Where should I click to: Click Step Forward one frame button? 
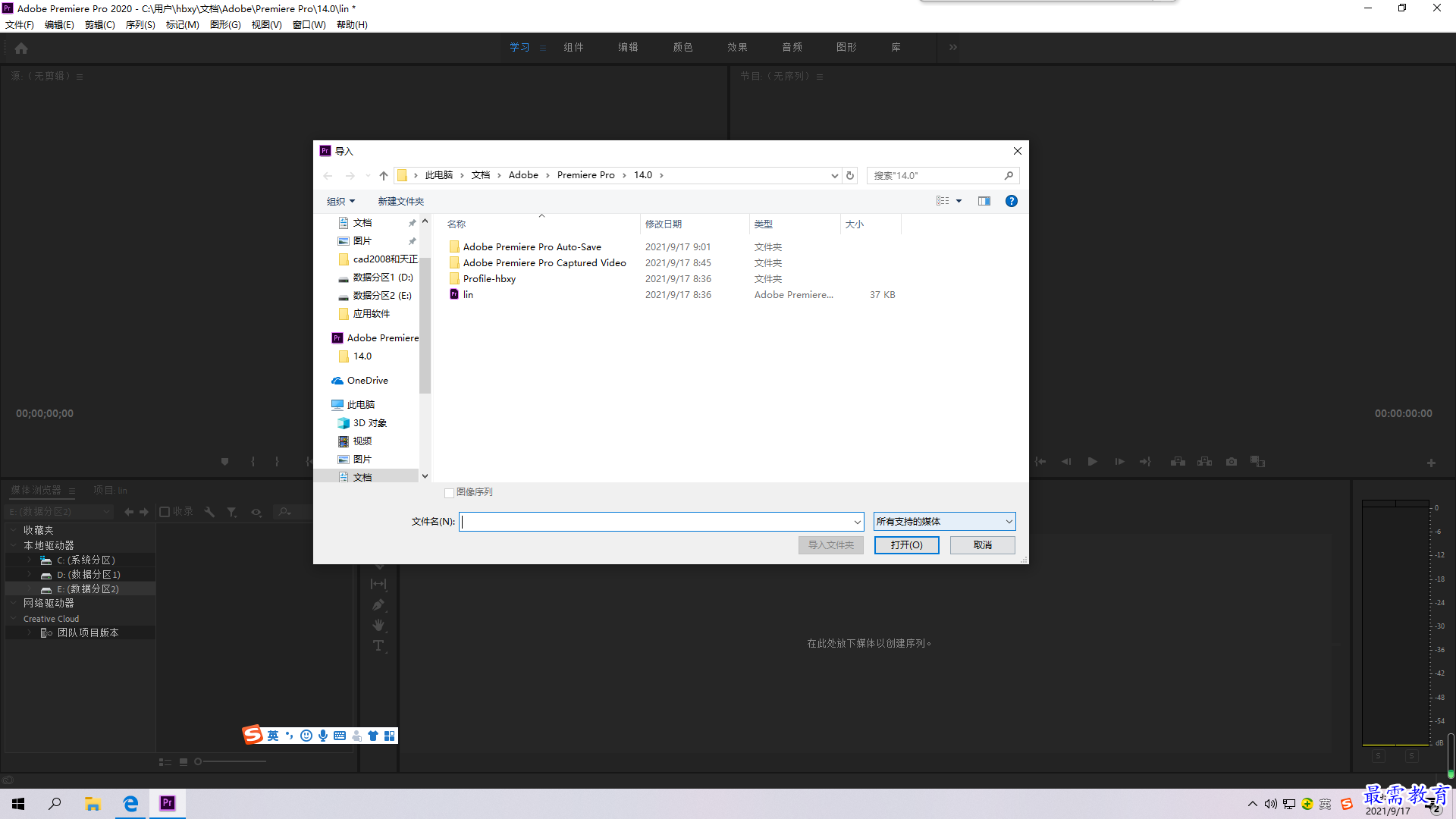(1119, 461)
